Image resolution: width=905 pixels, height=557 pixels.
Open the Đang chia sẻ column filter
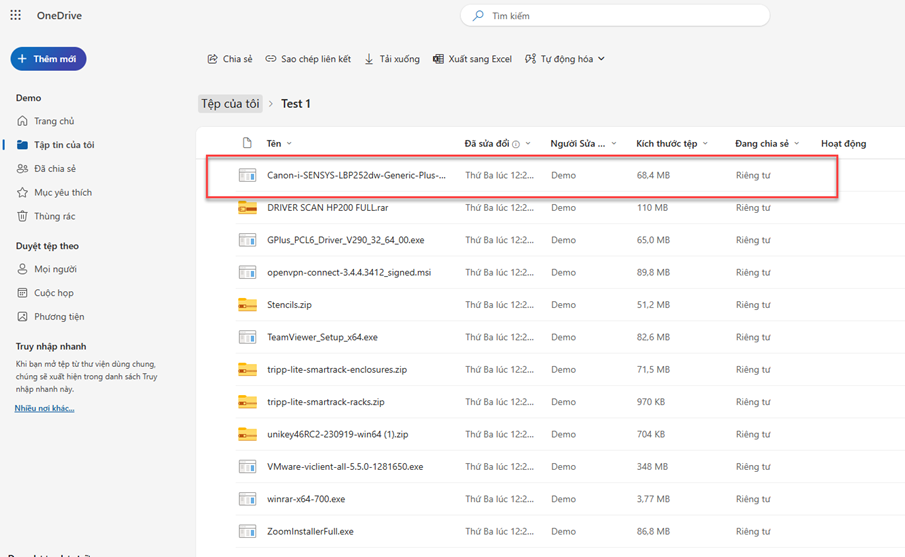click(797, 144)
